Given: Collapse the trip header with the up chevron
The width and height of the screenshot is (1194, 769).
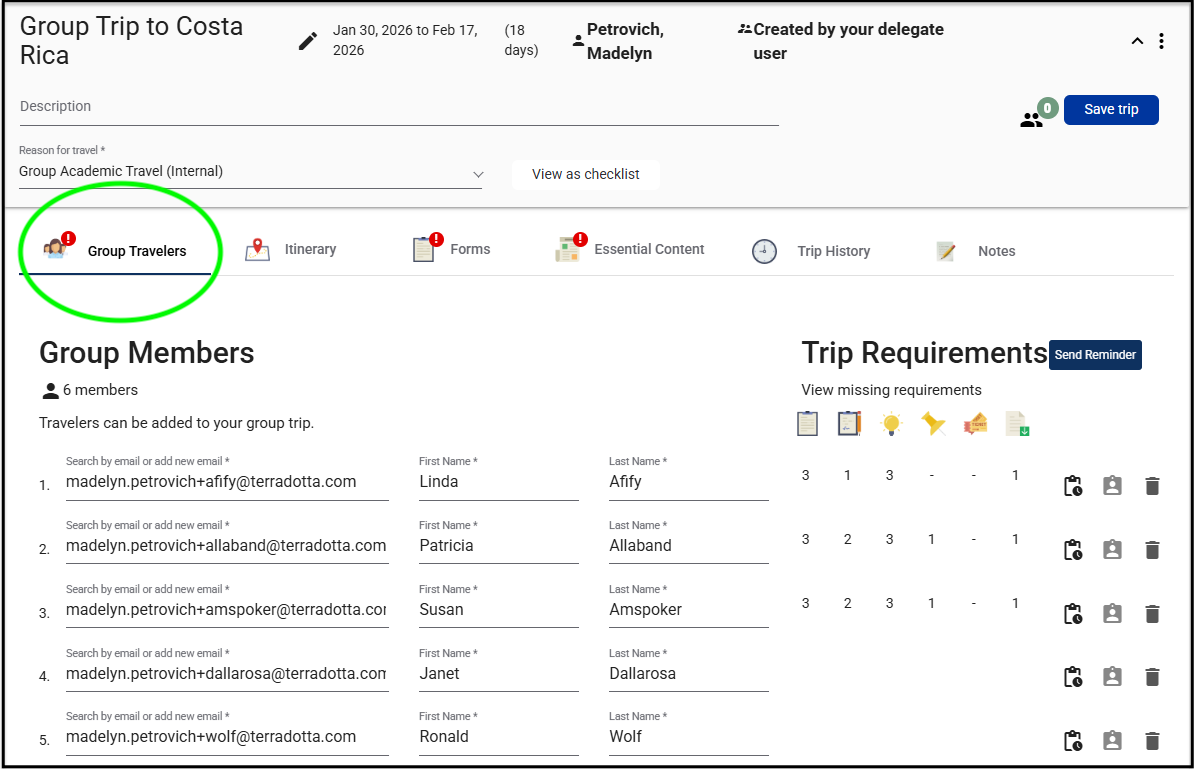Looking at the screenshot, I should [1137, 41].
